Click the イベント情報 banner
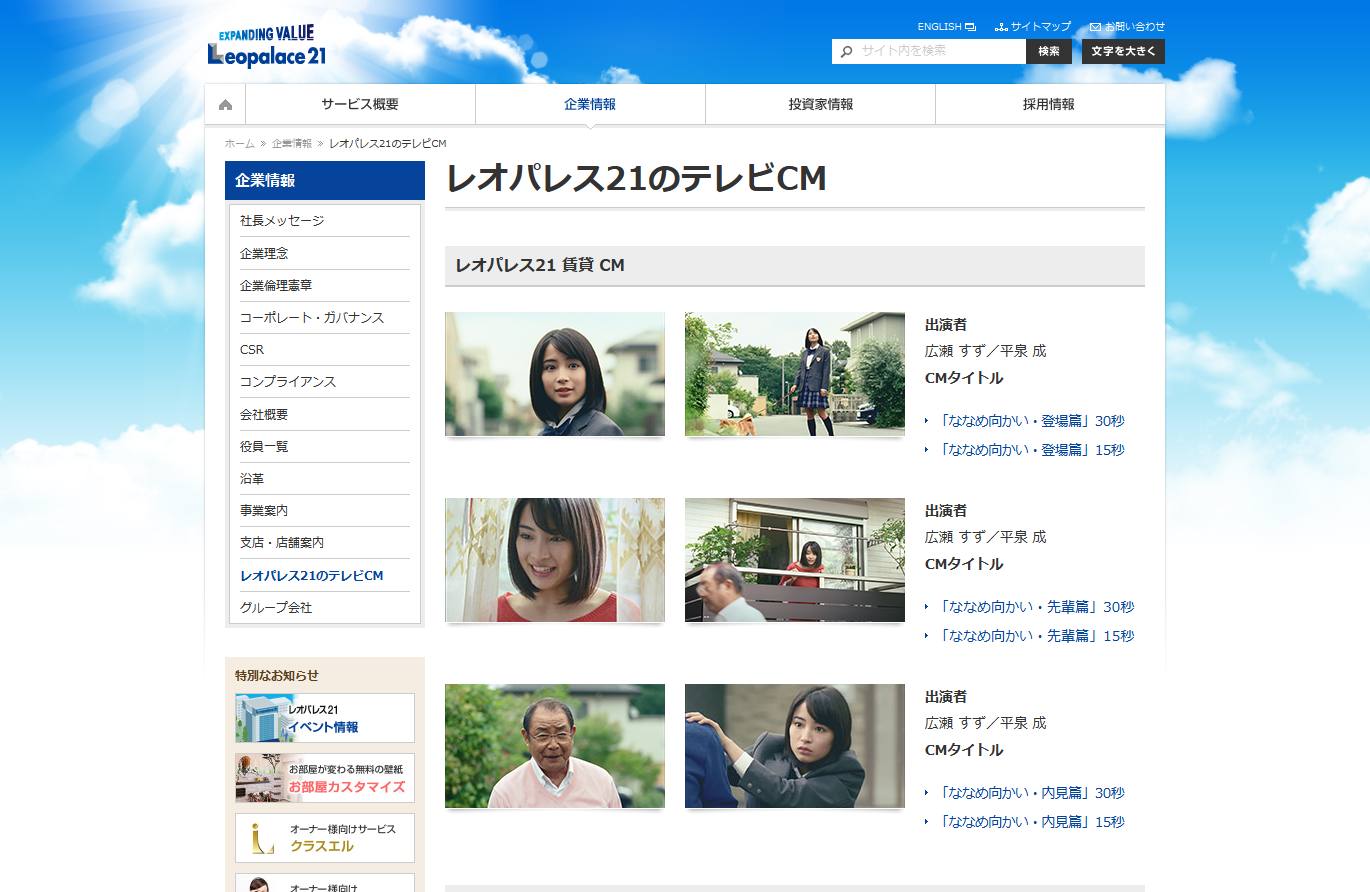Screen dimensions: 1370x892 tap(325, 718)
